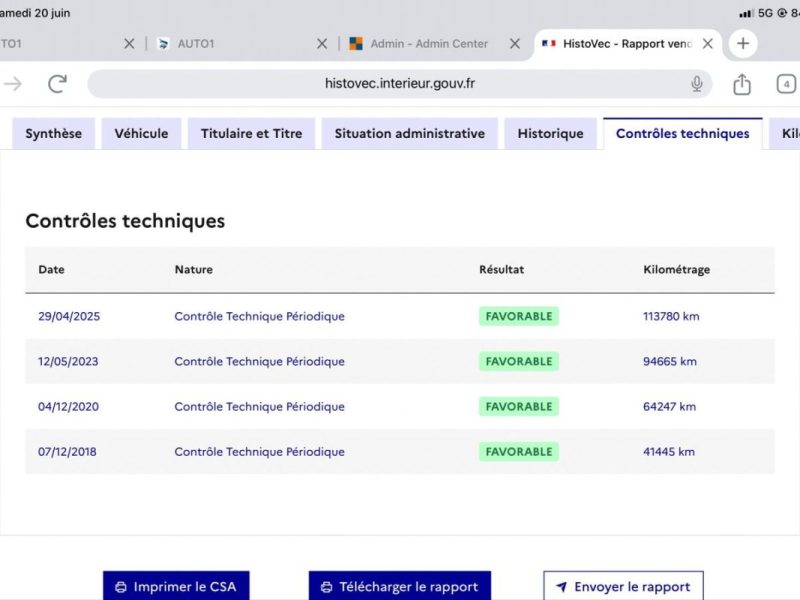This screenshot has width=800, height=600.
Task: Click Télécharger le rapport button
Action: [x=400, y=586]
